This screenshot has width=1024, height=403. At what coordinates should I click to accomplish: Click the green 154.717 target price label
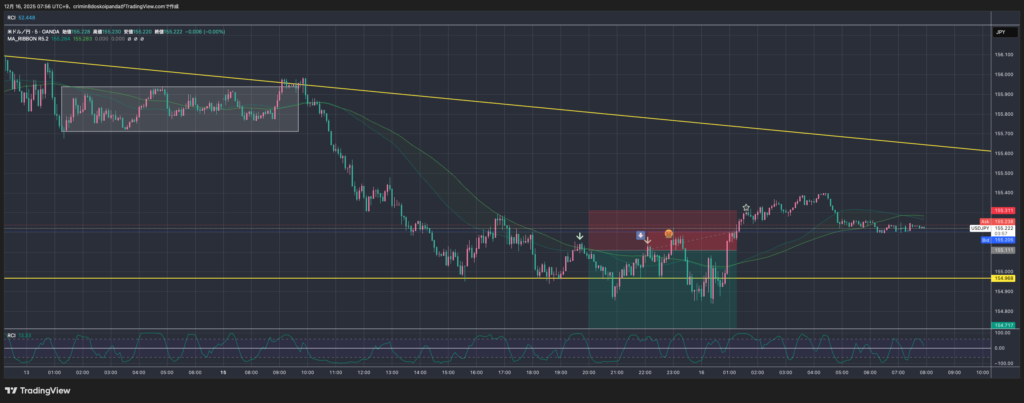tap(1001, 326)
